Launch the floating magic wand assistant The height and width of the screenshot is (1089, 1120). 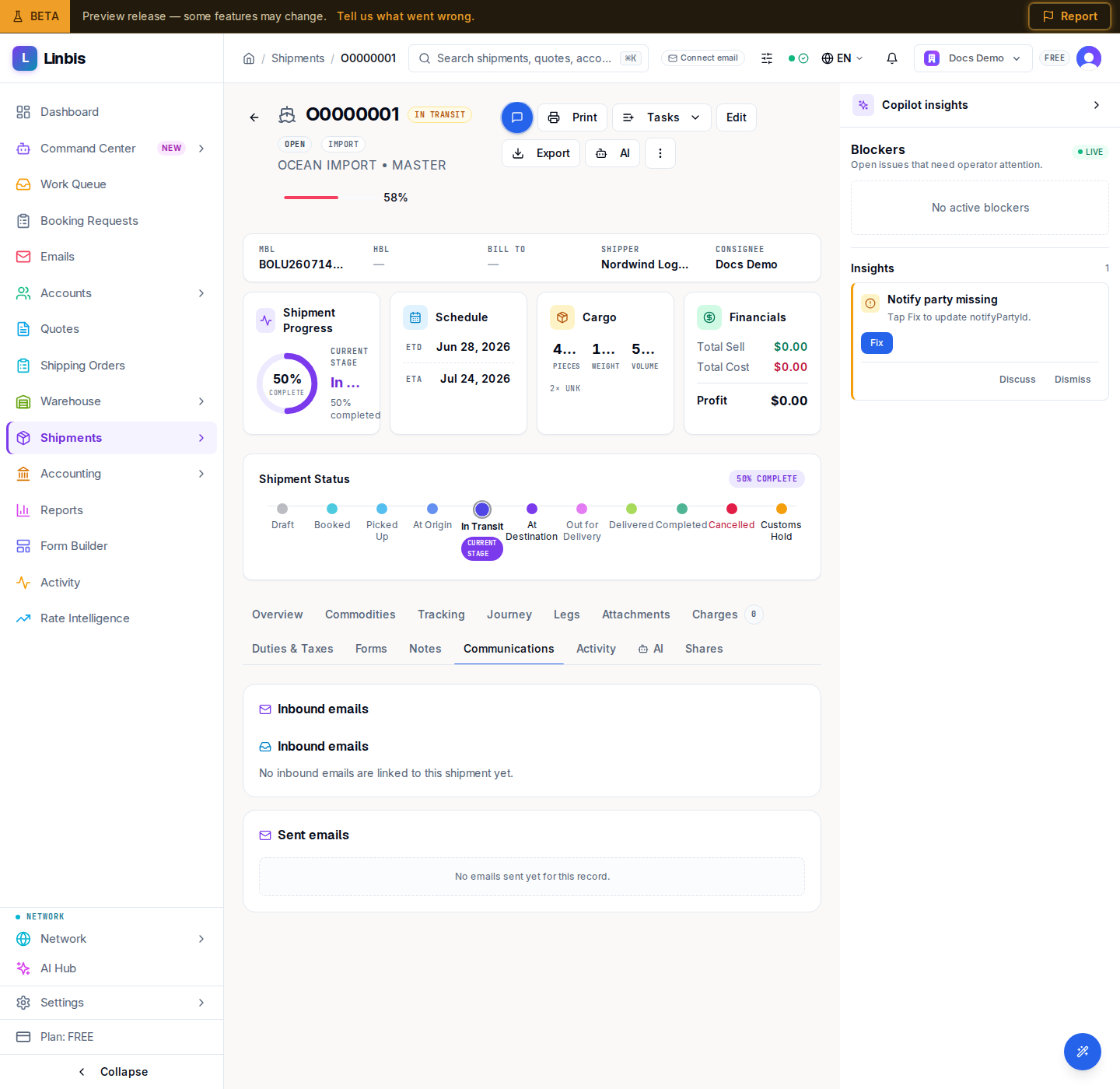(x=1083, y=1052)
